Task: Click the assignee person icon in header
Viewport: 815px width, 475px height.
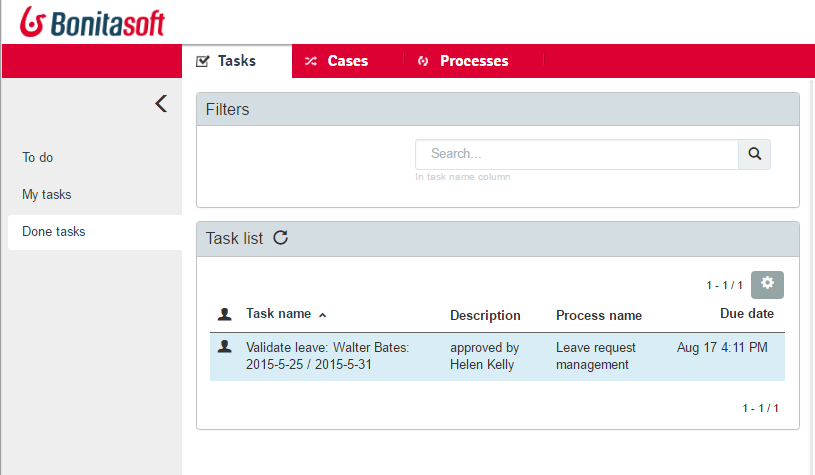Action: (x=225, y=314)
